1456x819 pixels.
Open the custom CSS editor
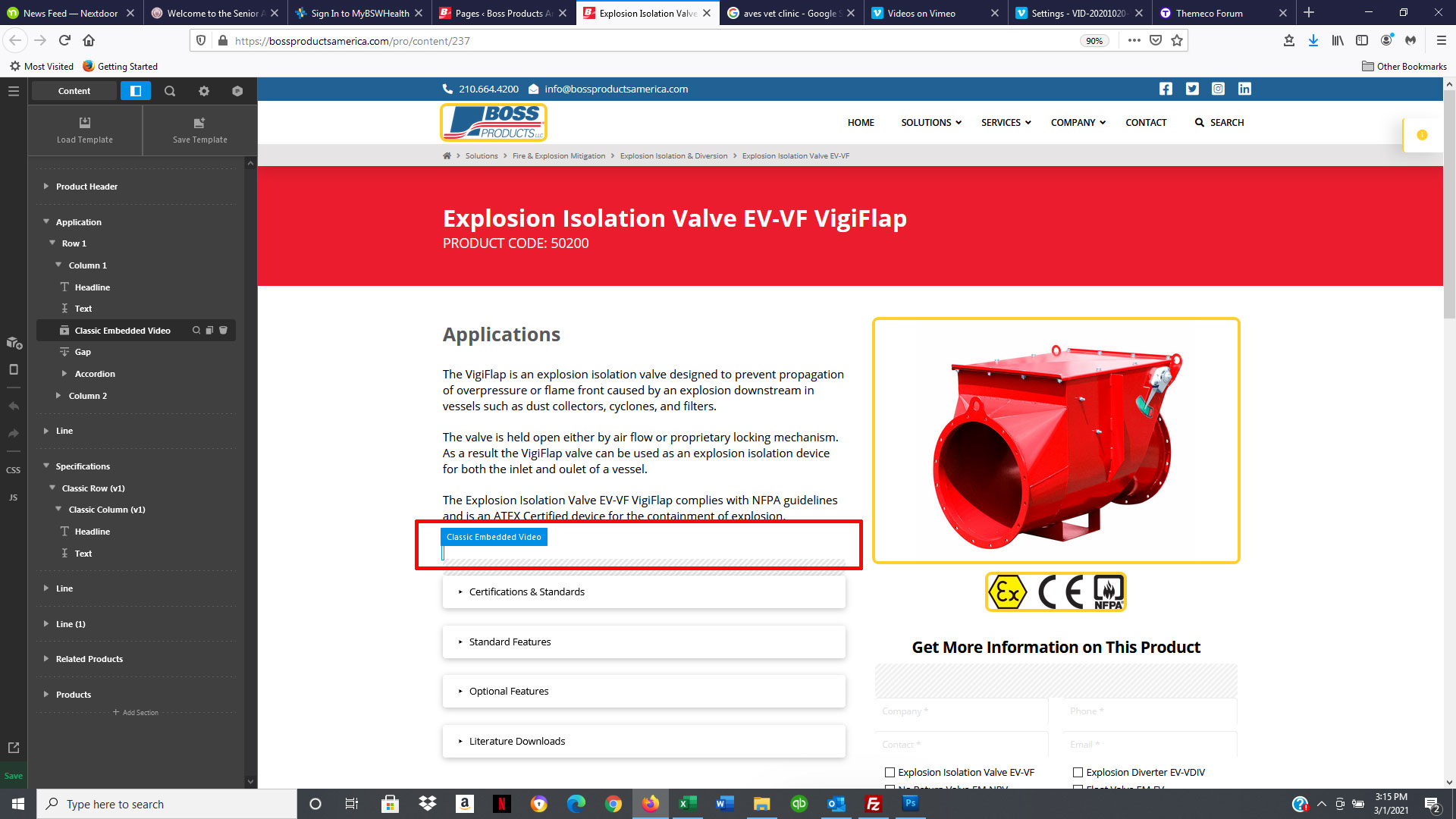pos(14,470)
